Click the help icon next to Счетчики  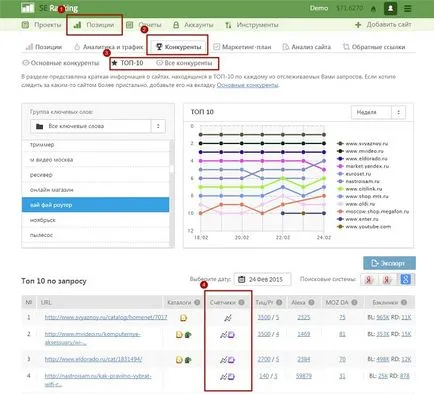click(241, 302)
